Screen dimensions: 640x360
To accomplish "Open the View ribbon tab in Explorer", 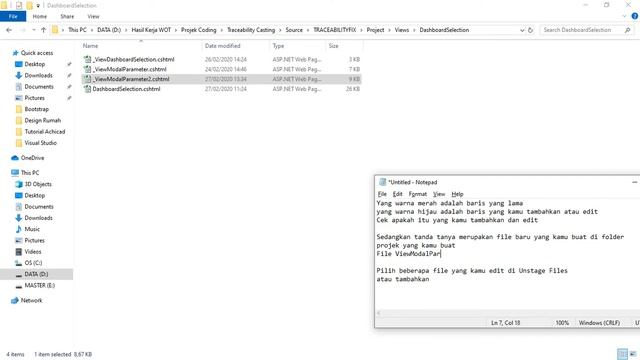I will pos(93,16).
